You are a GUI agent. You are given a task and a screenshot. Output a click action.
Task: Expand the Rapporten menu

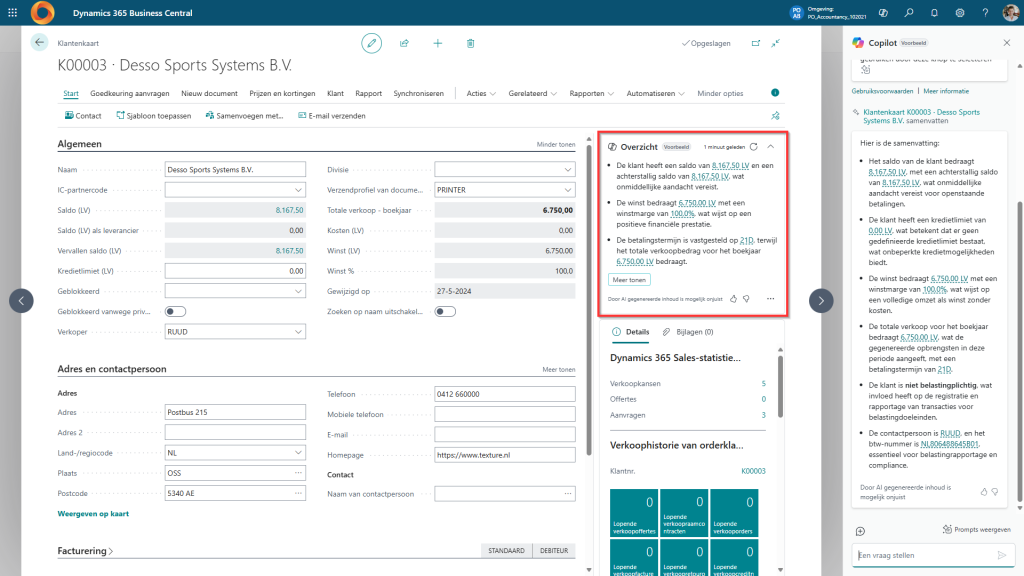[x=592, y=93]
